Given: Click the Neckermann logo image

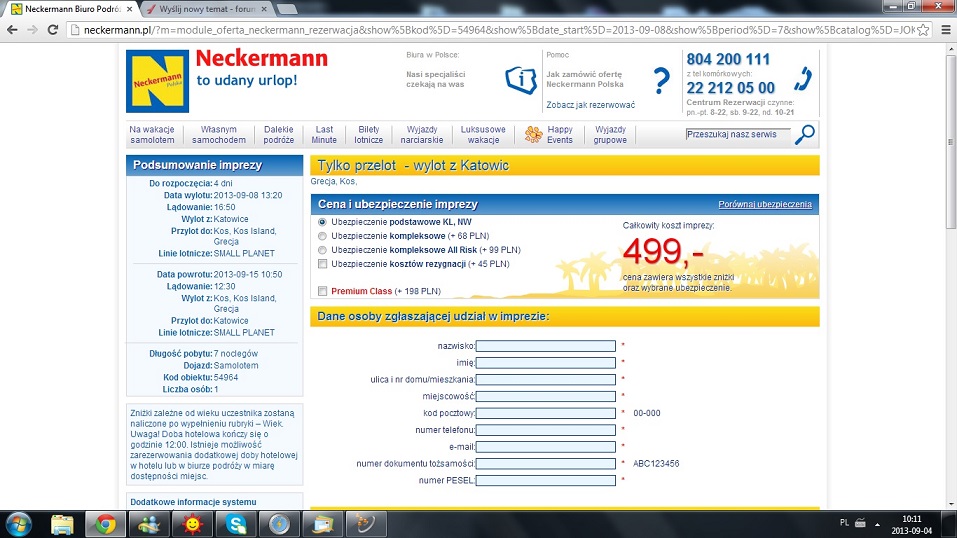Looking at the screenshot, I should pos(157,81).
